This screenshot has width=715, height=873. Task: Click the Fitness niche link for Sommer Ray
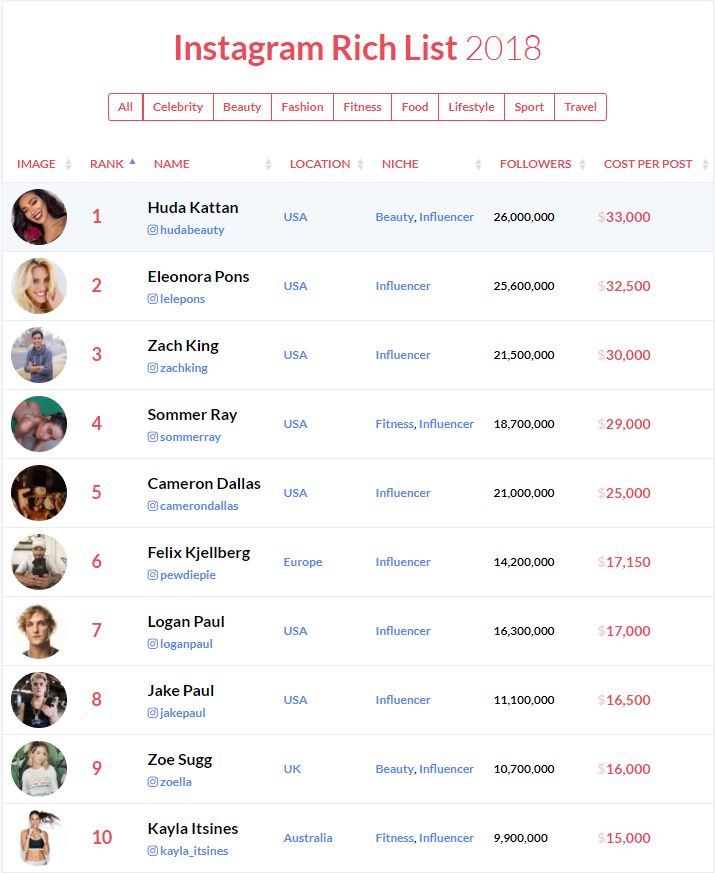click(394, 424)
